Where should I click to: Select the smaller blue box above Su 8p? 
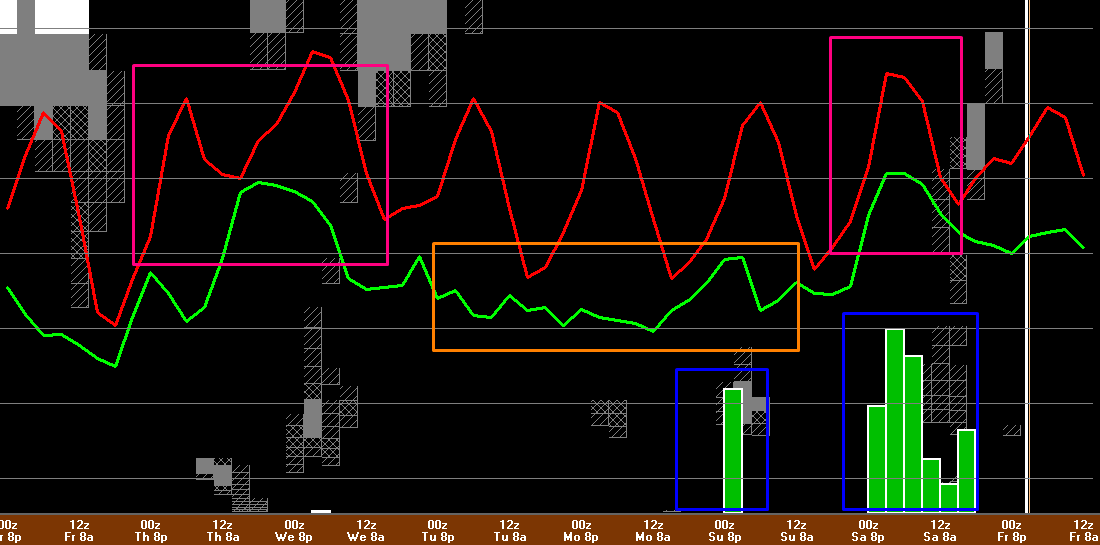(677, 440)
